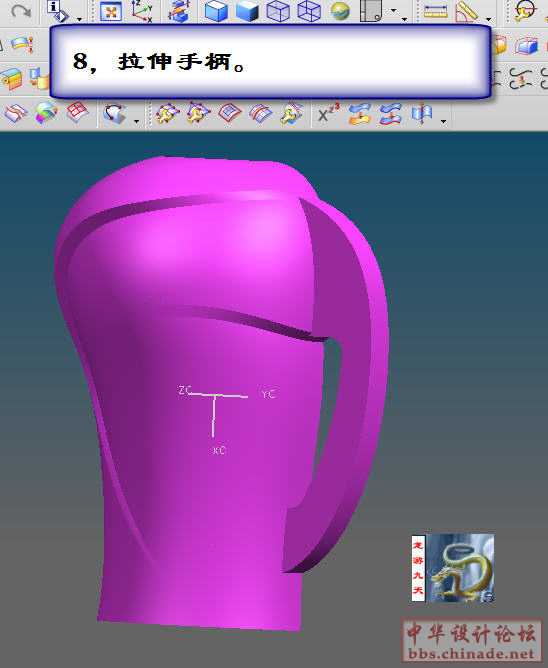Select the red mesh surface grid icon

77,112
